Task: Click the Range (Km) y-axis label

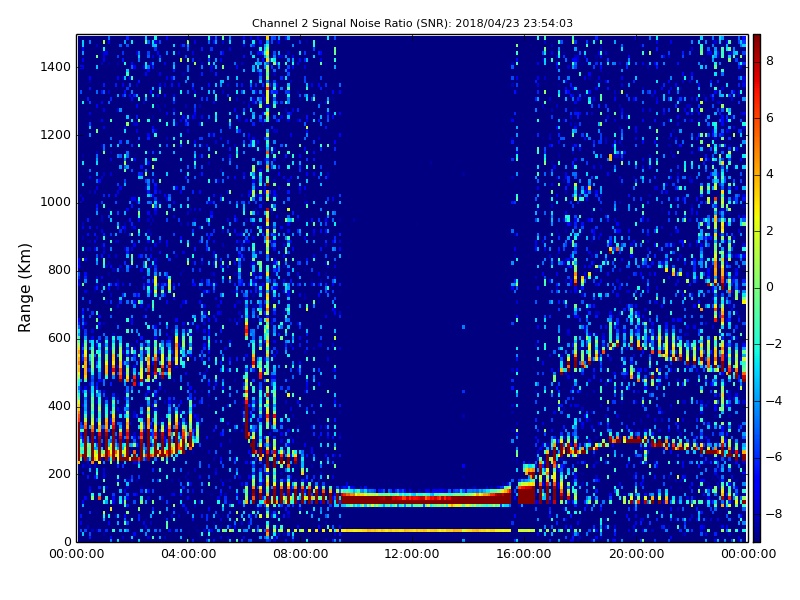Action: [x=24, y=288]
